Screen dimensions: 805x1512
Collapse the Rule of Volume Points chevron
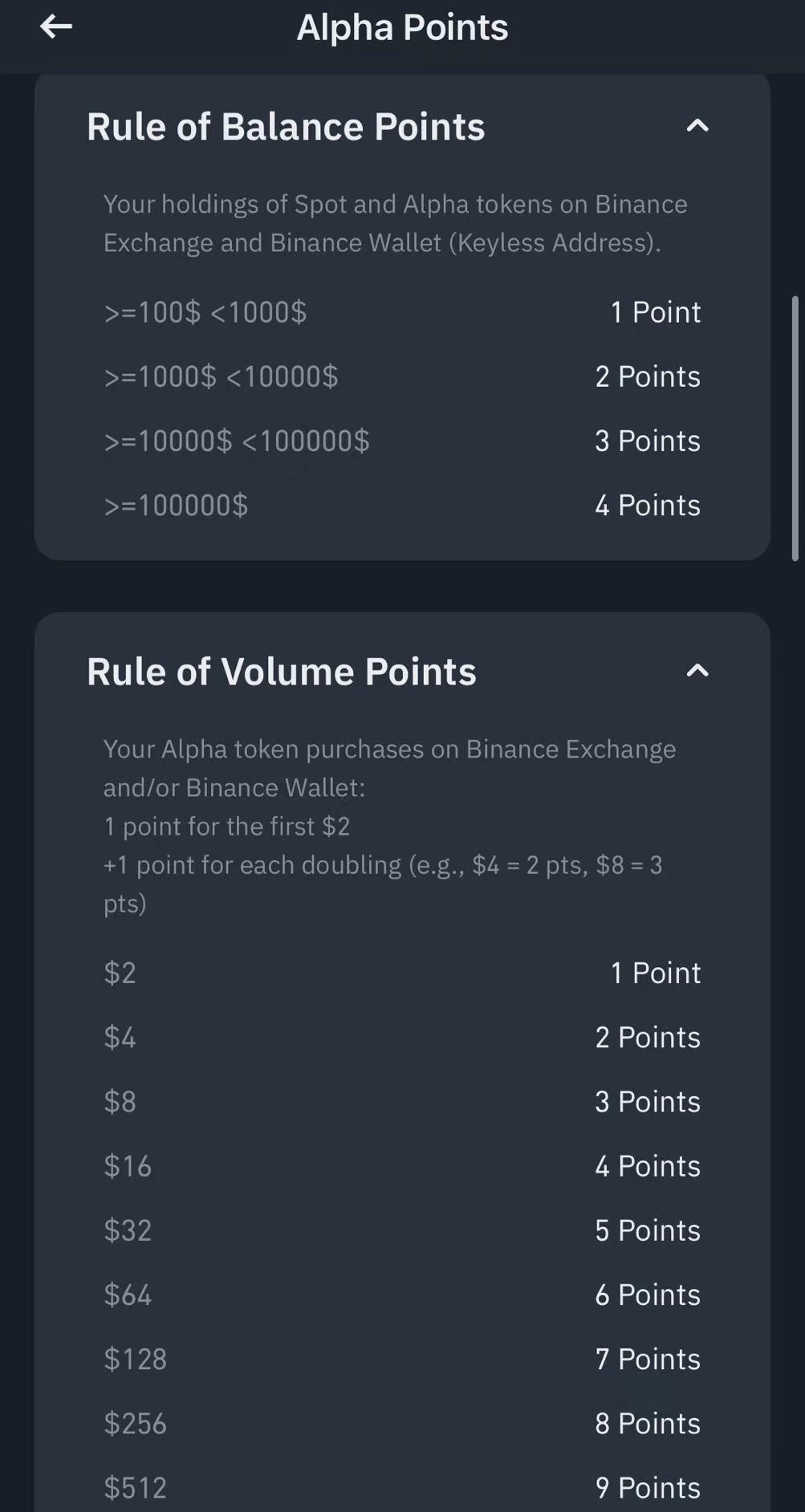click(x=697, y=671)
